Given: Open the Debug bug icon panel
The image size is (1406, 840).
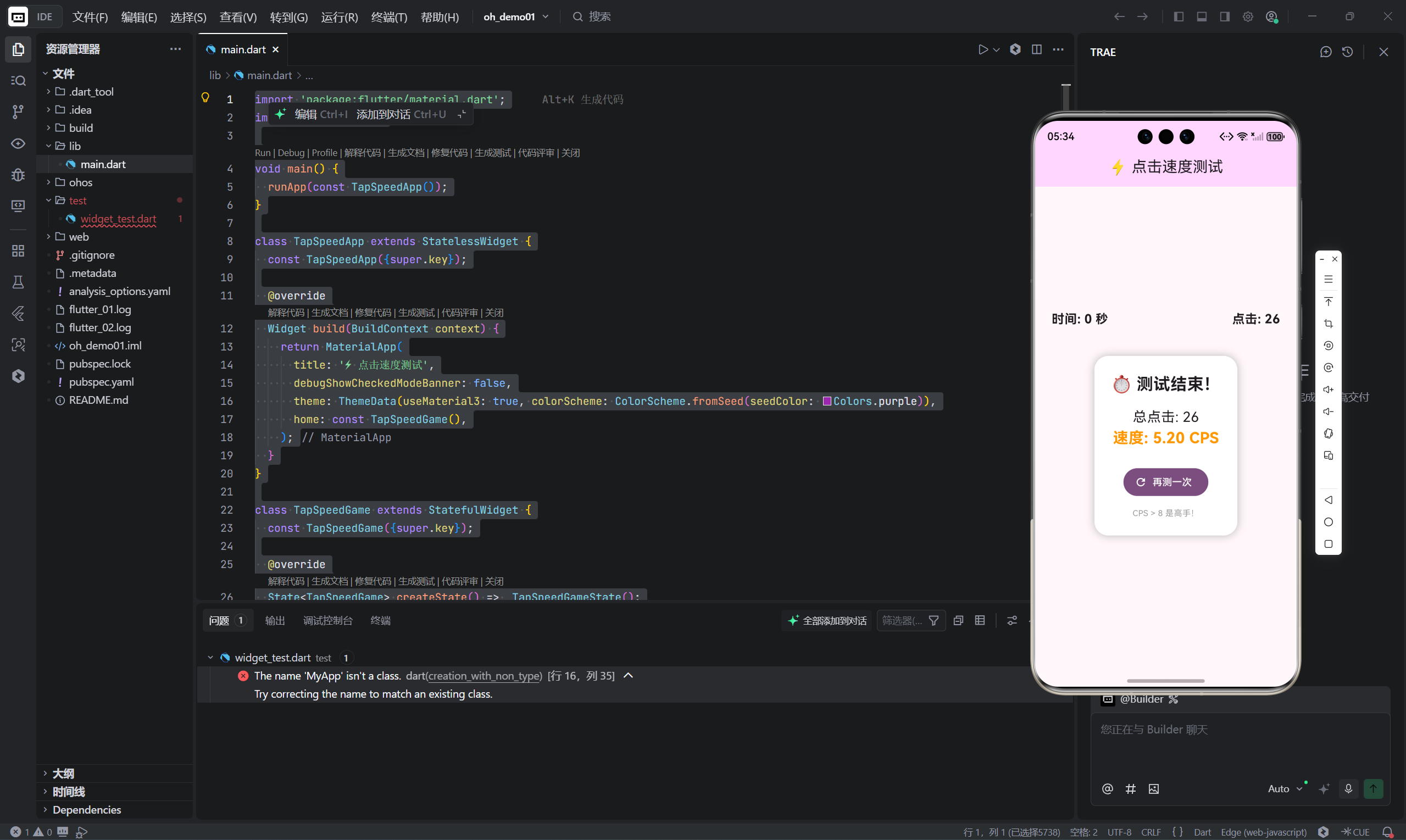Looking at the screenshot, I should pyautogui.click(x=18, y=175).
